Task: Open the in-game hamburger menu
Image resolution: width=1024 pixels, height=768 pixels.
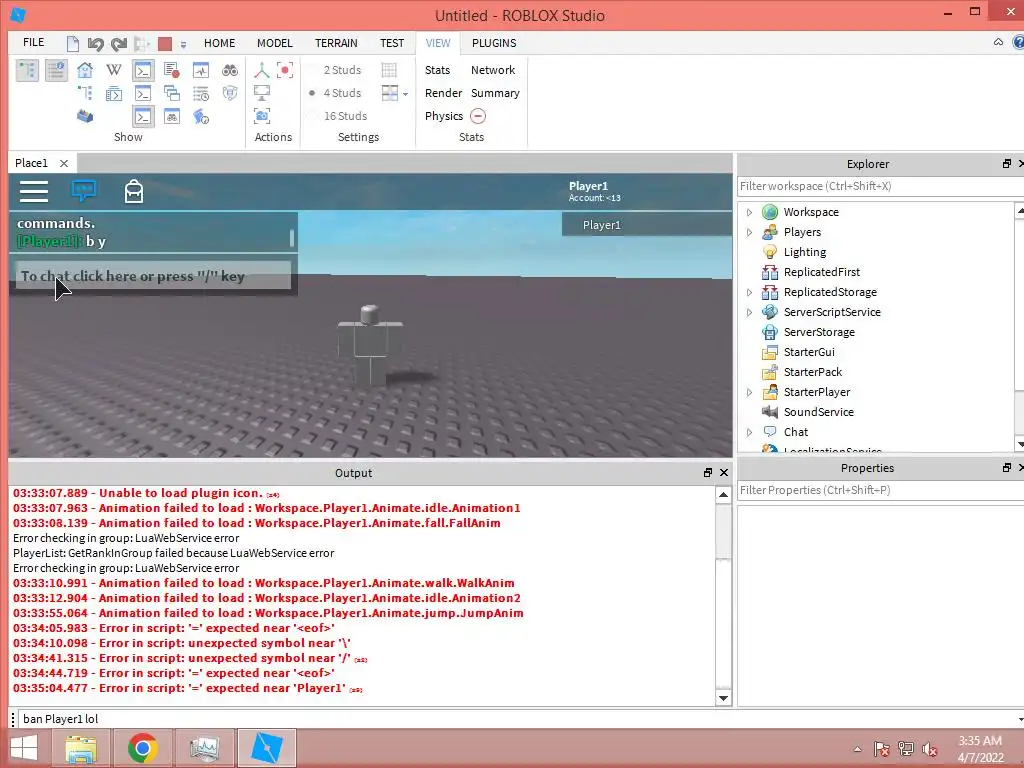Action: (34, 191)
